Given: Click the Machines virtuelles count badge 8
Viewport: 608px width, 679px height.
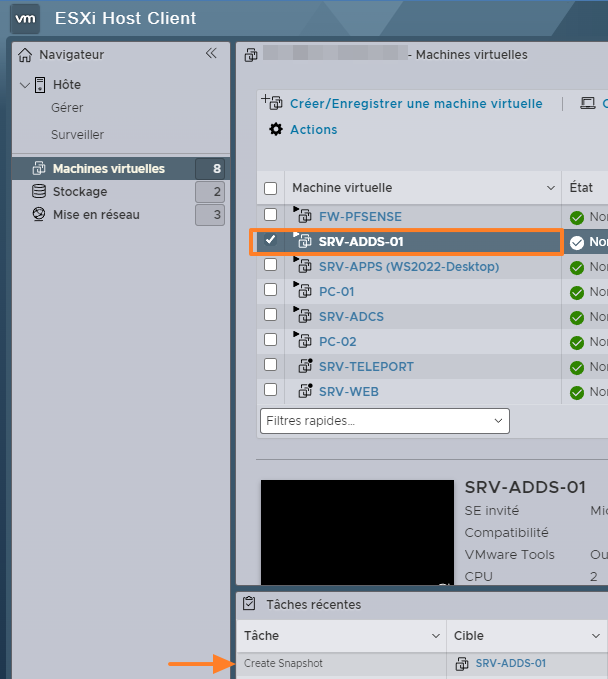Looking at the screenshot, I should [x=210, y=168].
